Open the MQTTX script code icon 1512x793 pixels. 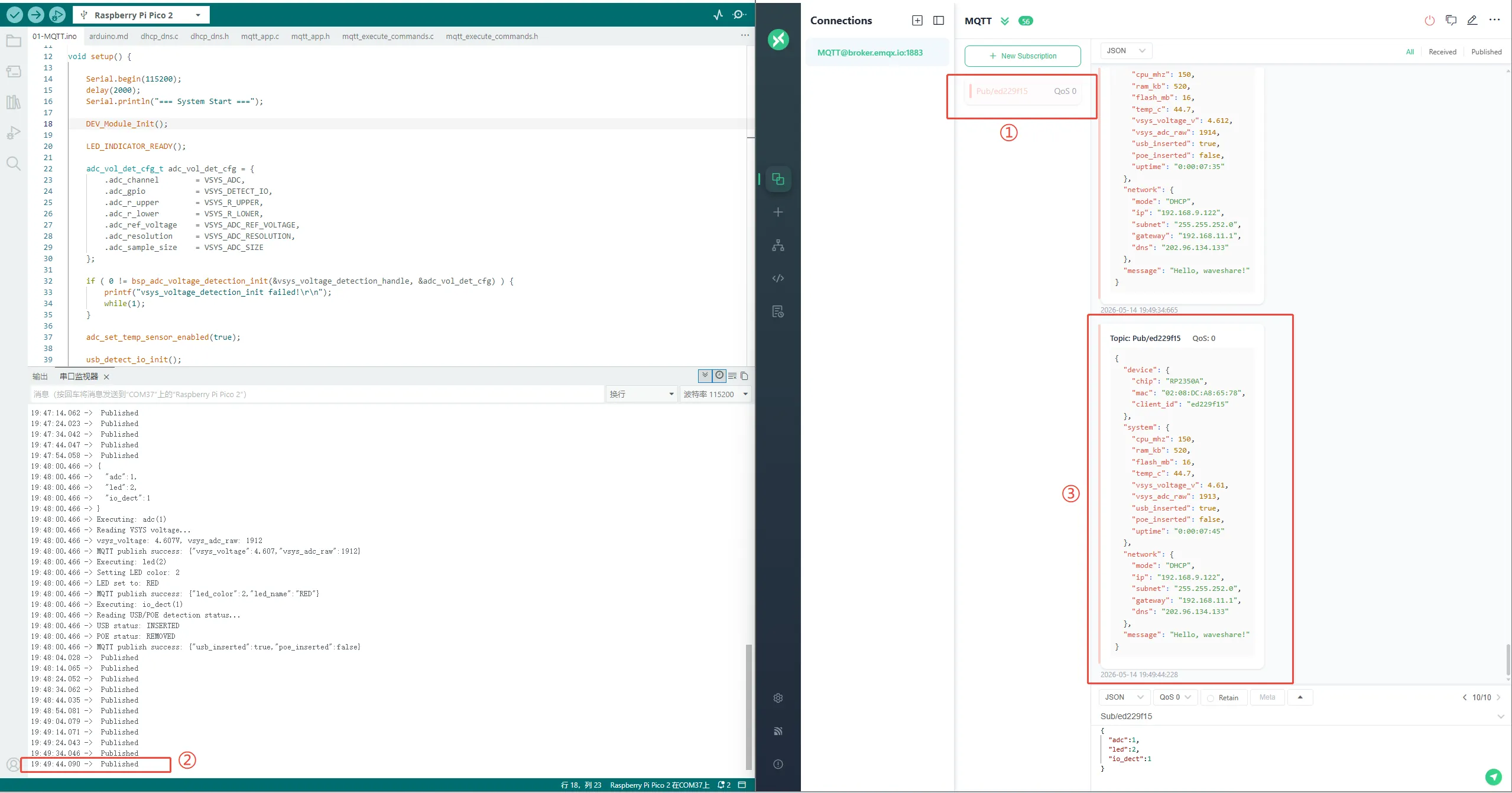[778, 278]
